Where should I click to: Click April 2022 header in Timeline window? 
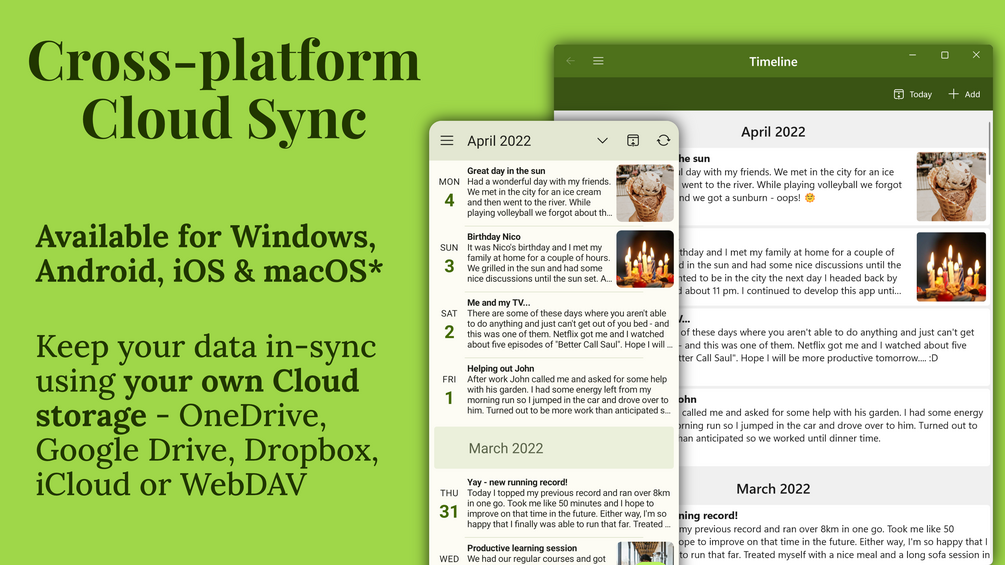[773, 132]
